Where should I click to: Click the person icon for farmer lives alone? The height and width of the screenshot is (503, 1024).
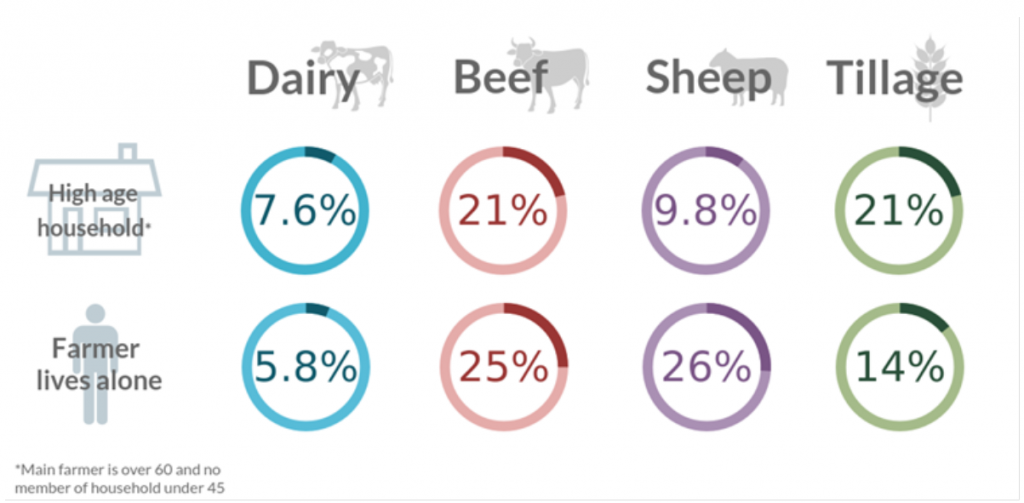click(x=97, y=363)
